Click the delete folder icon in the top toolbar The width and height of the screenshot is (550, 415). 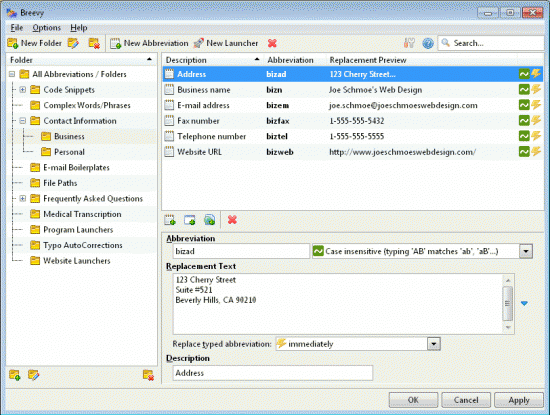click(x=94, y=43)
